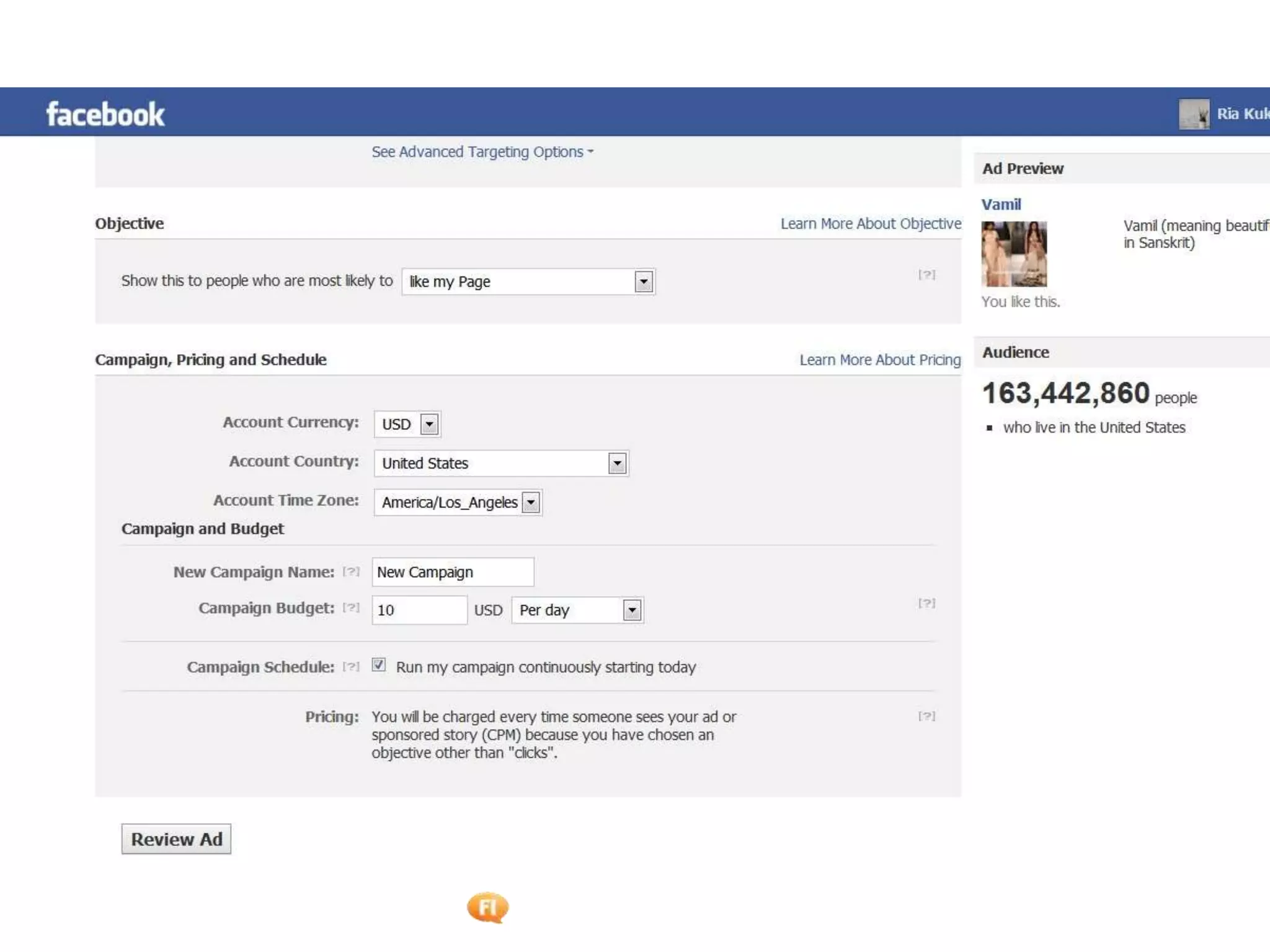Click the user profile picture in header
The width and height of the screenshot is (1270, 952).
[x=1194, y=114]
